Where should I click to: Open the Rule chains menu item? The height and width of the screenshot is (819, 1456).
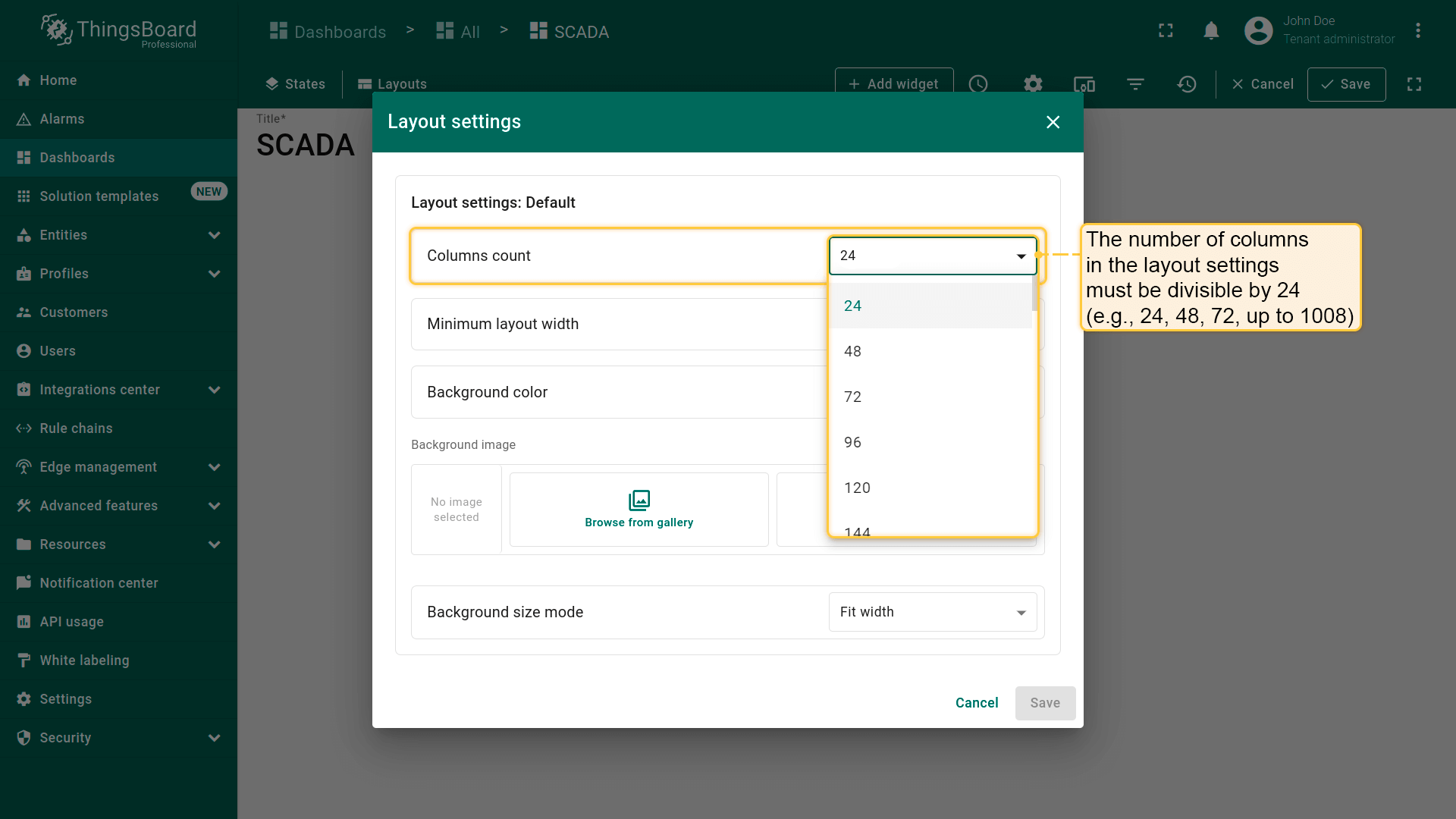76,428
